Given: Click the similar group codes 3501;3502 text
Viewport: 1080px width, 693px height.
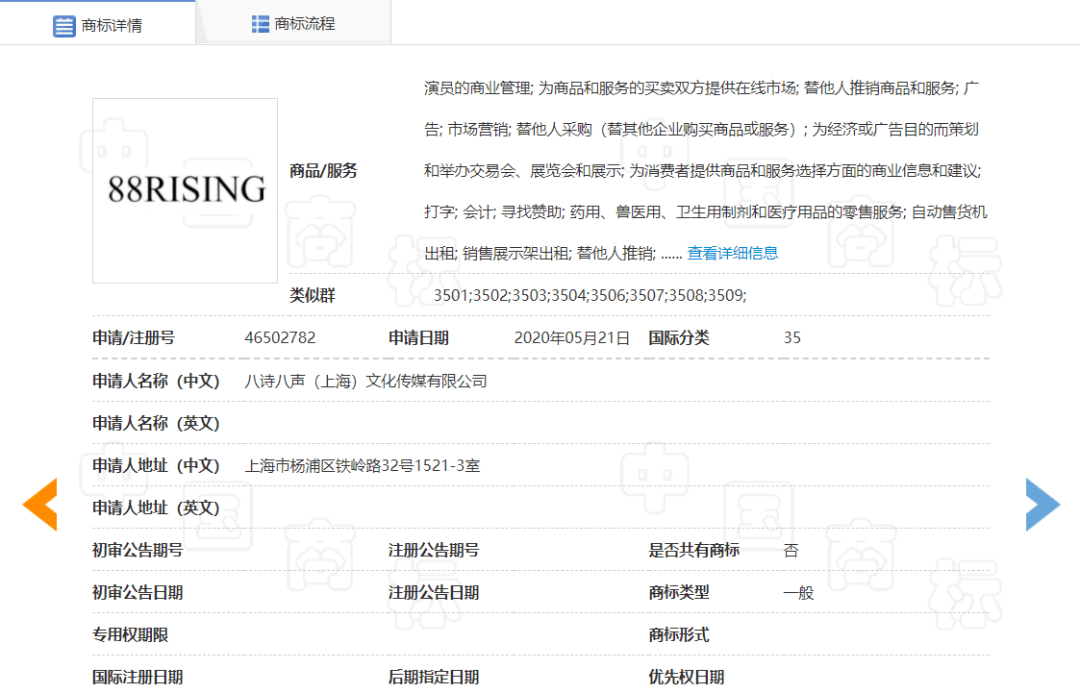Looking at the screenshot, I should 589,296.
